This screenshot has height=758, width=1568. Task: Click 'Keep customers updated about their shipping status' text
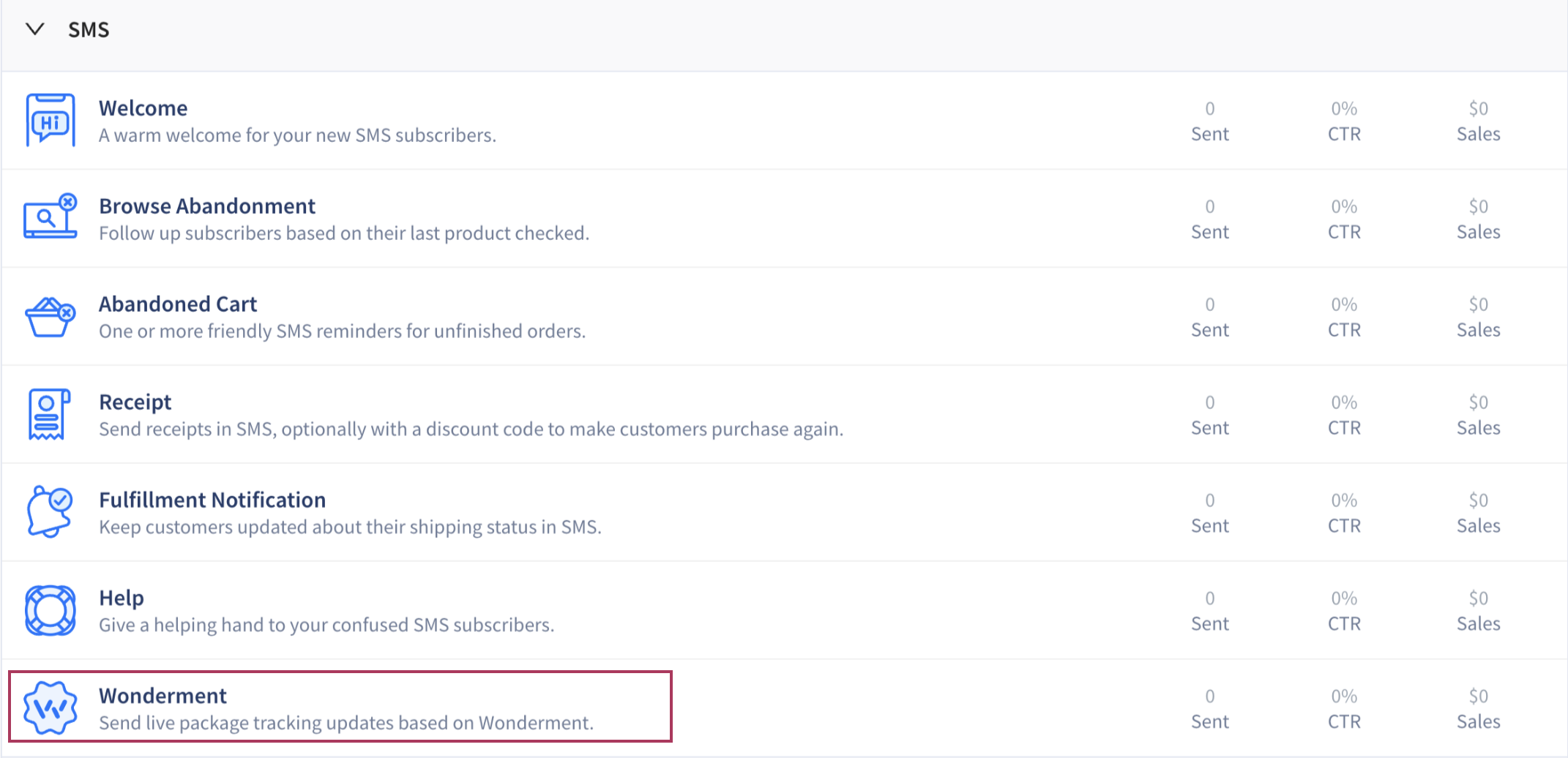pos(350,528)
